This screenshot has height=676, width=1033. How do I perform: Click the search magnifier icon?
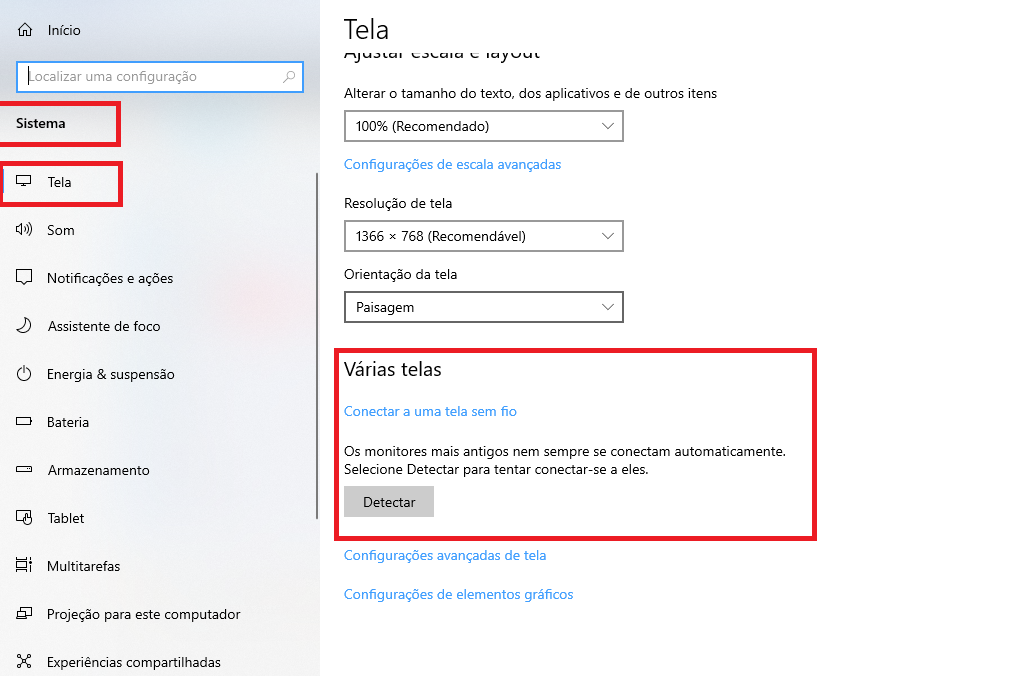(289, 76)
